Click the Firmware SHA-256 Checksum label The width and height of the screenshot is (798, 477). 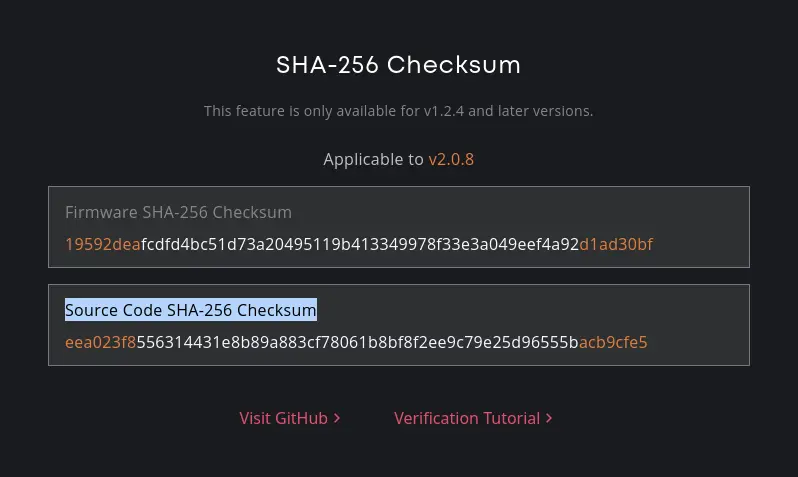[x=179, y=212]
